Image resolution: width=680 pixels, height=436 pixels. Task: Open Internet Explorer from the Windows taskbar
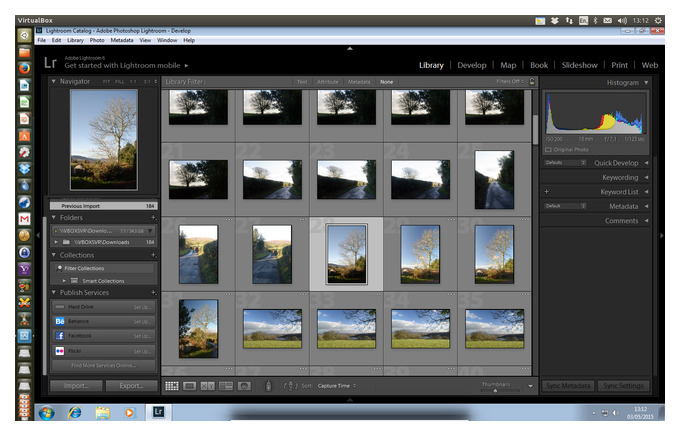coord(75,413)
